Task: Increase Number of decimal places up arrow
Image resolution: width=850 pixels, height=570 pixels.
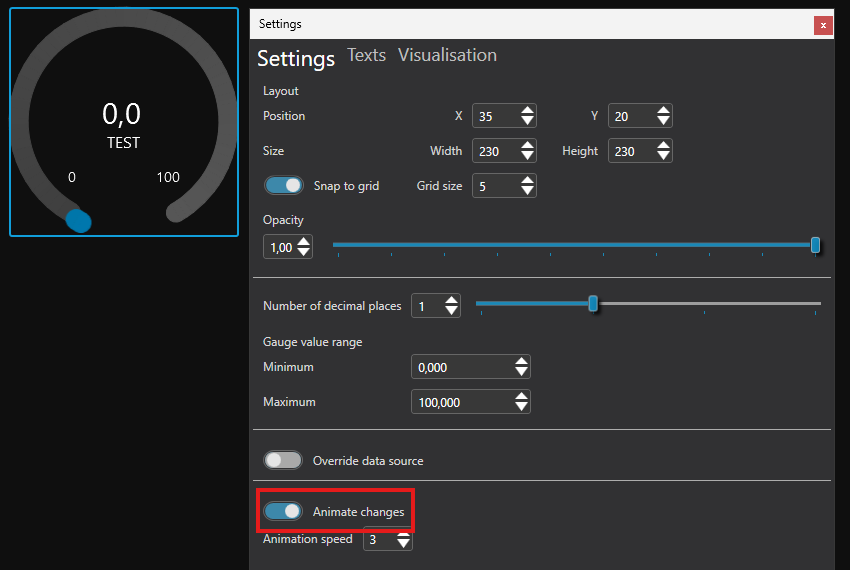Action: 451,300
